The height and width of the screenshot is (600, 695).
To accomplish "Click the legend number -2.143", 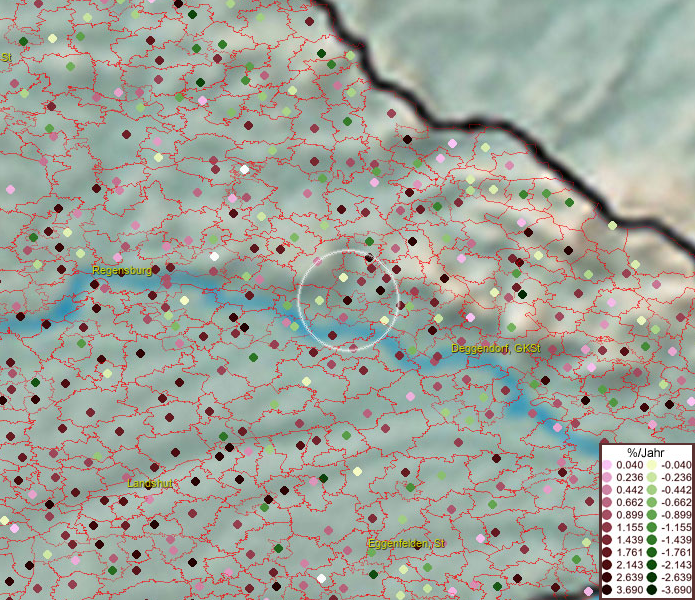I will [676, 565].
